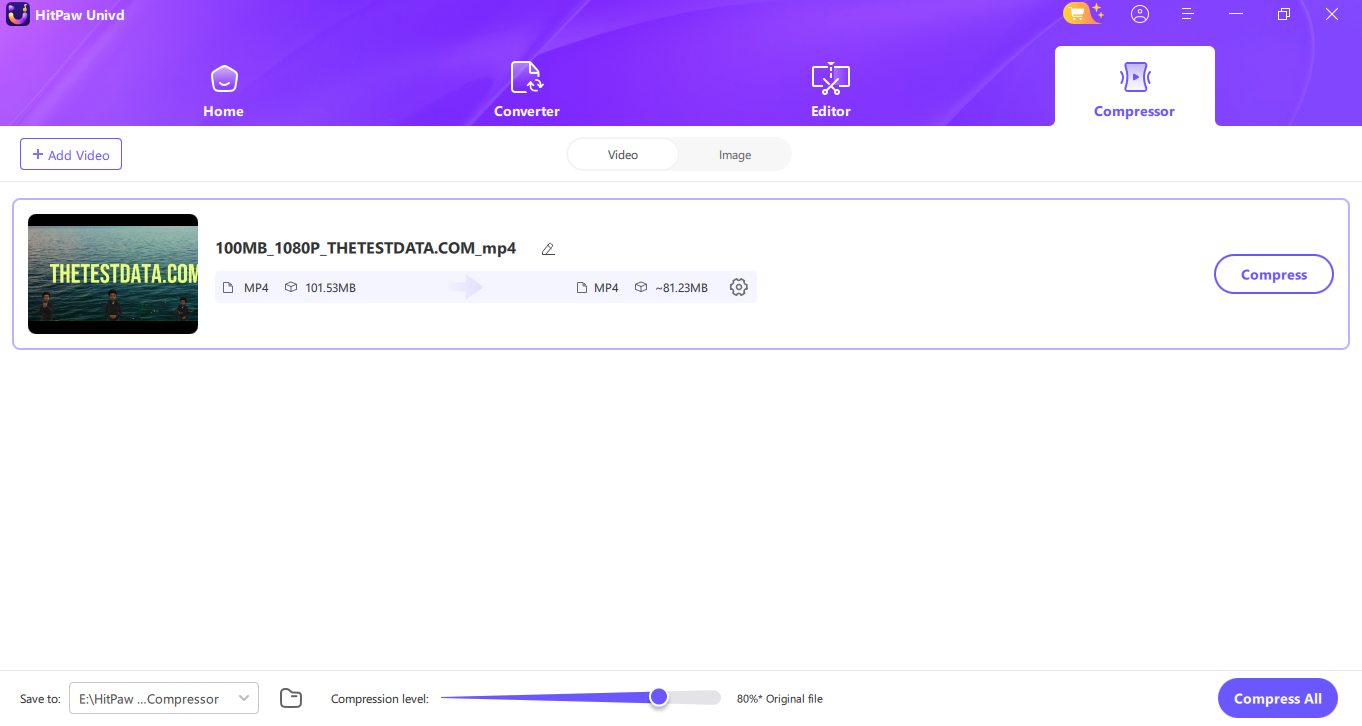Click the rename pencil icon beside the file name

(x=548, y=249)
